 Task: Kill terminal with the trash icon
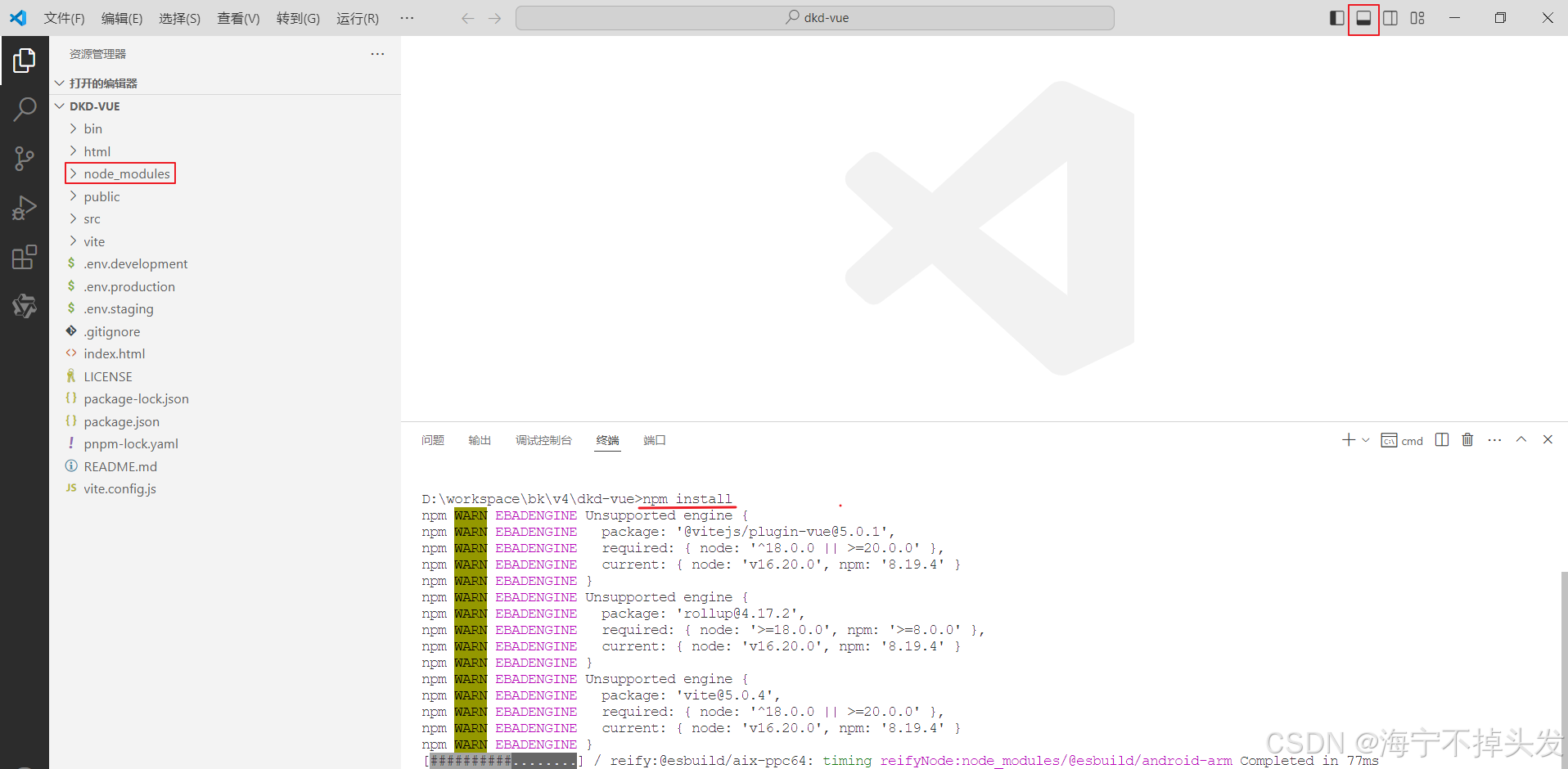click(x=1467, y=440)
